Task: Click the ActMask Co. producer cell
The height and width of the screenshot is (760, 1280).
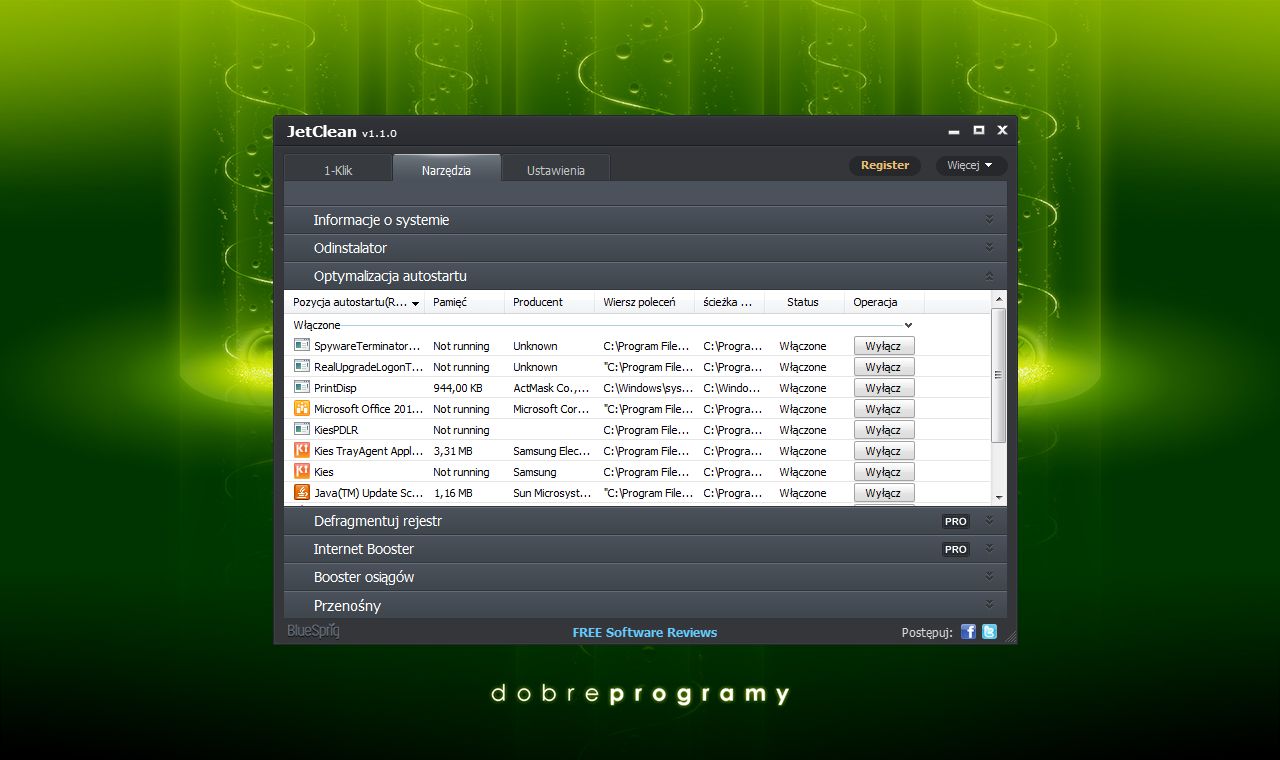Action: [551, 388]
